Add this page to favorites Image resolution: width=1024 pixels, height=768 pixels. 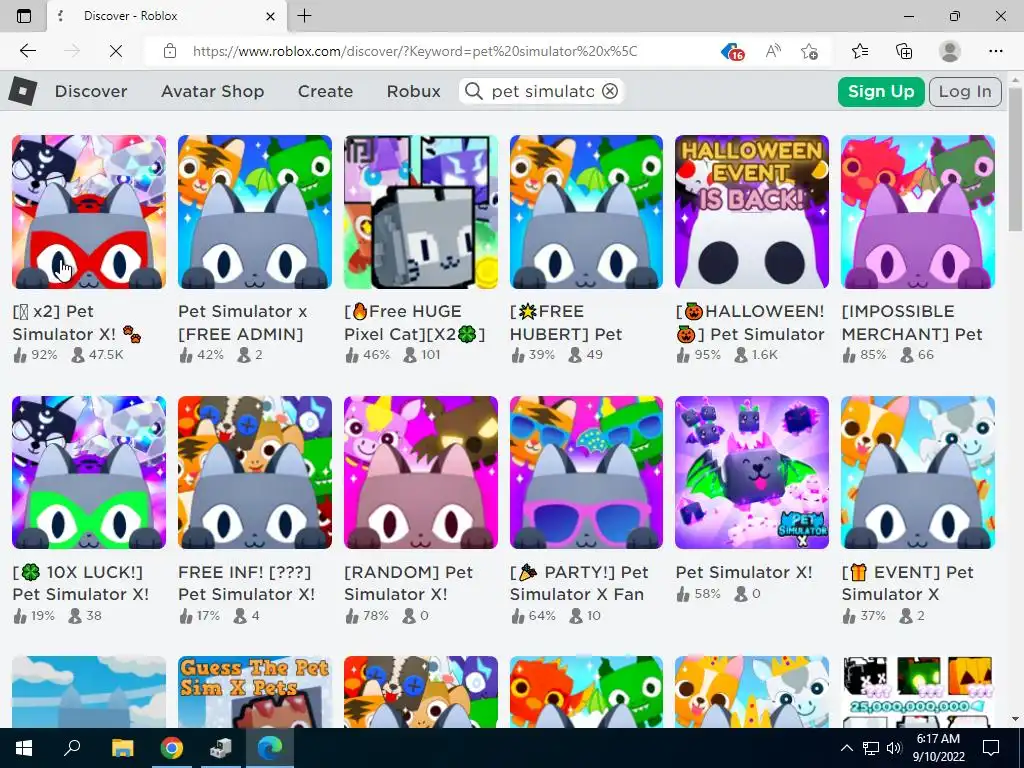[x=809, y=51]
